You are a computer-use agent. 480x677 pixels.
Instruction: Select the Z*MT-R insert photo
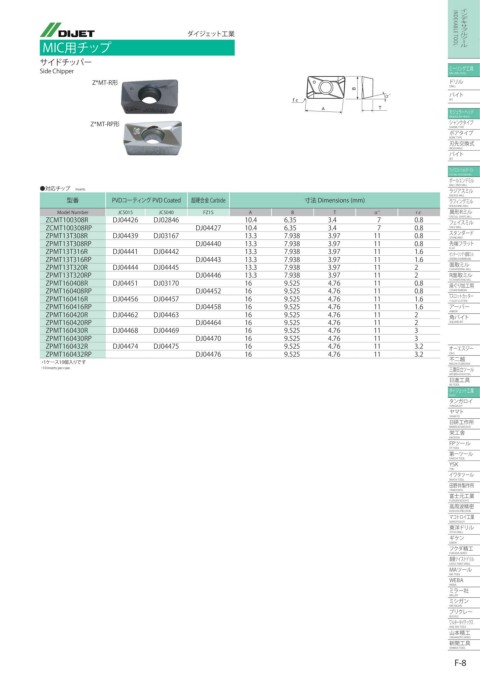[149, 96]
